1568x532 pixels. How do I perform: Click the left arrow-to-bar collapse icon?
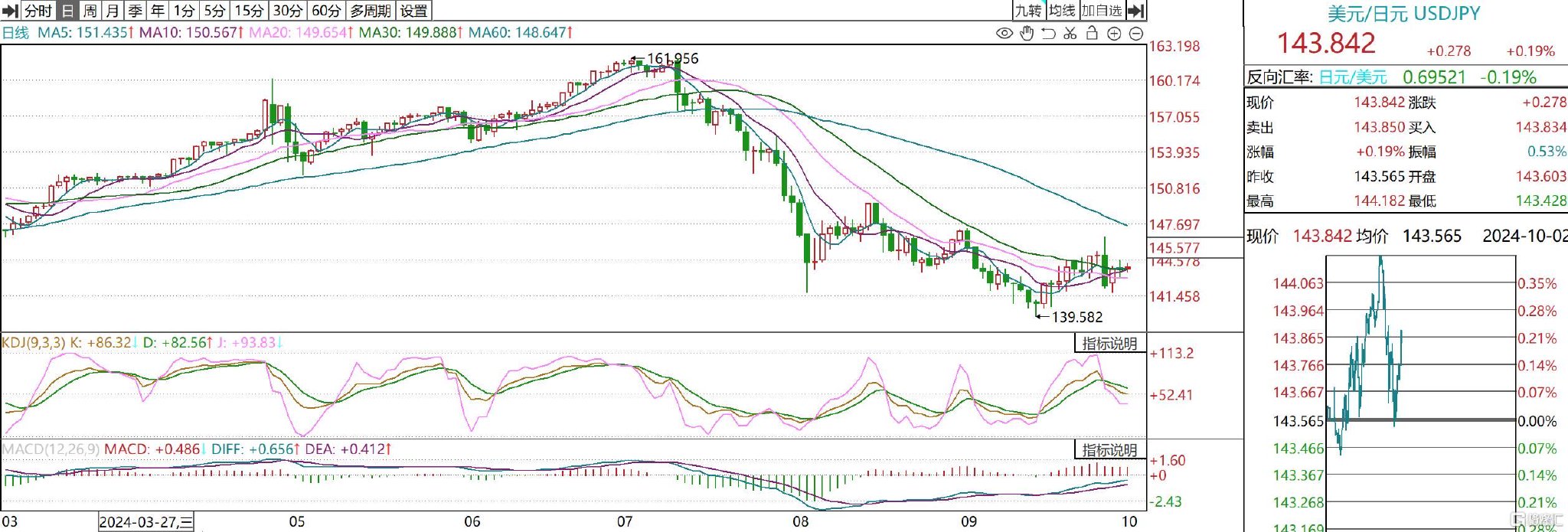coord(10,11)
